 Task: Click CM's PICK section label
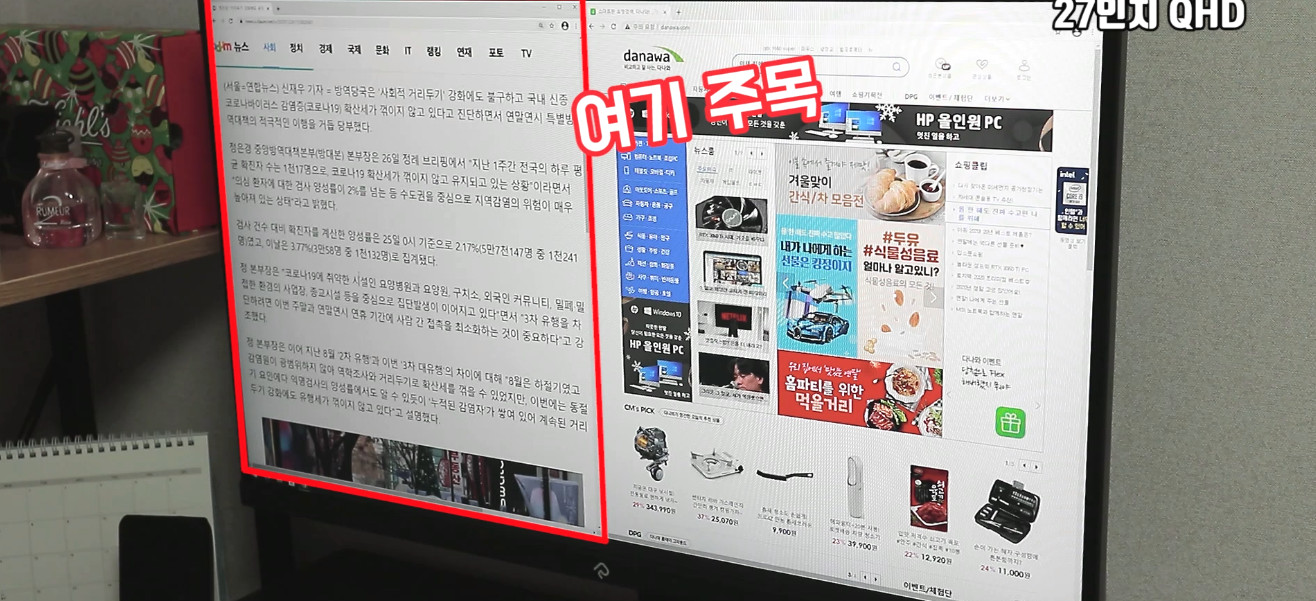(x=639, y=410)
